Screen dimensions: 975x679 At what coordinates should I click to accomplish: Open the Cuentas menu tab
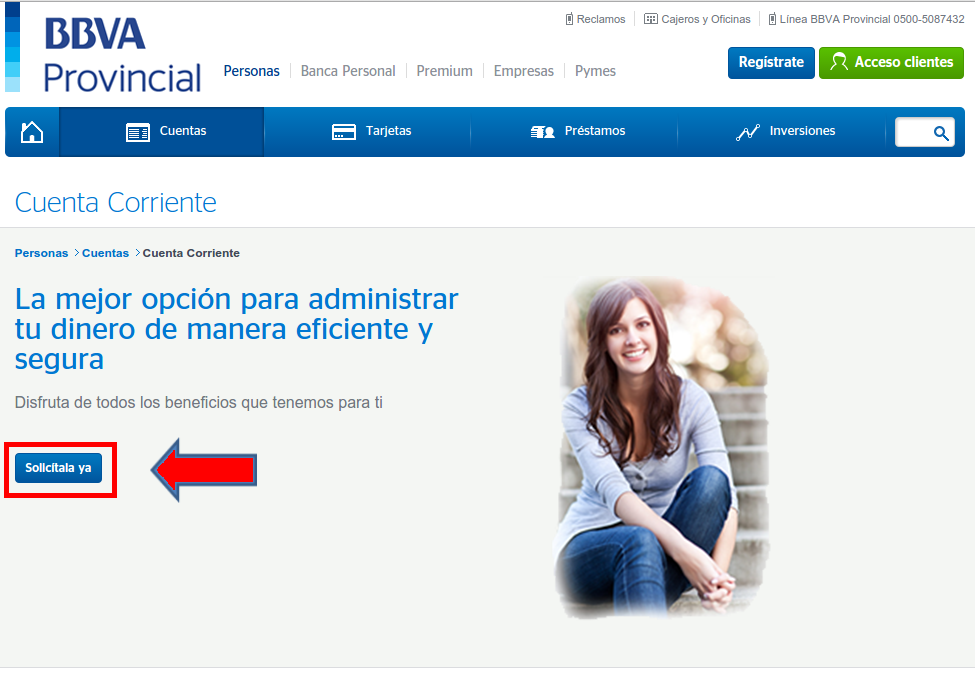(162, 132)
